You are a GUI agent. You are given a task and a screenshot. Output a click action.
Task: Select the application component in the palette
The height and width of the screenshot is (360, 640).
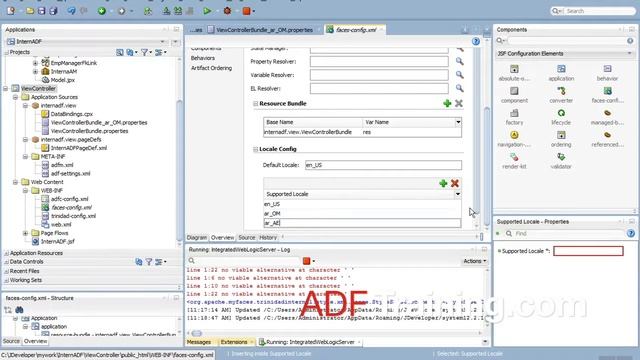pos(561,73)
